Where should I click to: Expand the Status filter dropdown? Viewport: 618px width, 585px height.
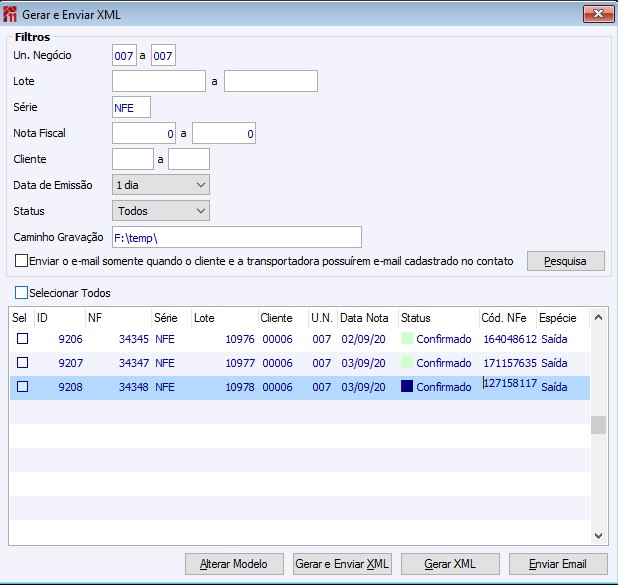[x=160, y=211]
